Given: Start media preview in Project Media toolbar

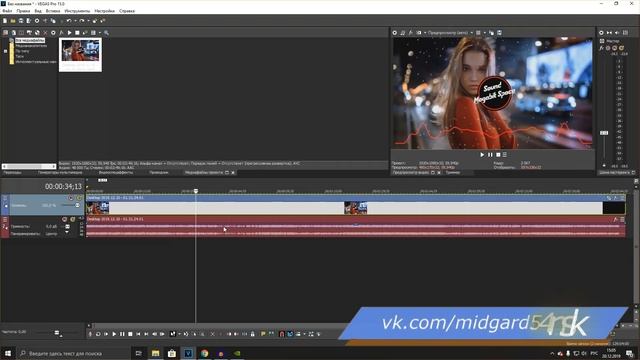Looking at the screenshot, I should pyautogui.click(x=69, y=33).
